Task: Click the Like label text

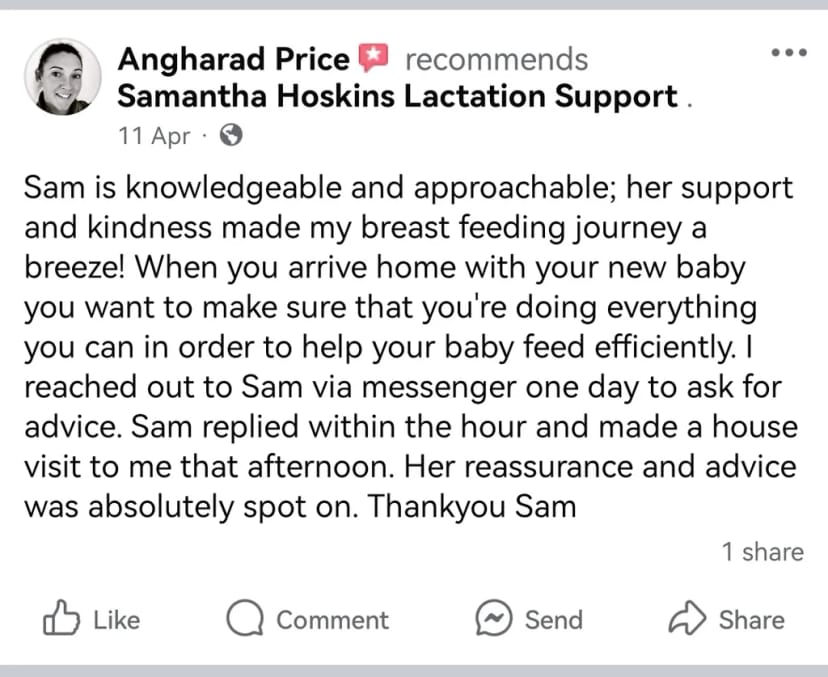Action: pyautogui.click(x=117, y=619)
